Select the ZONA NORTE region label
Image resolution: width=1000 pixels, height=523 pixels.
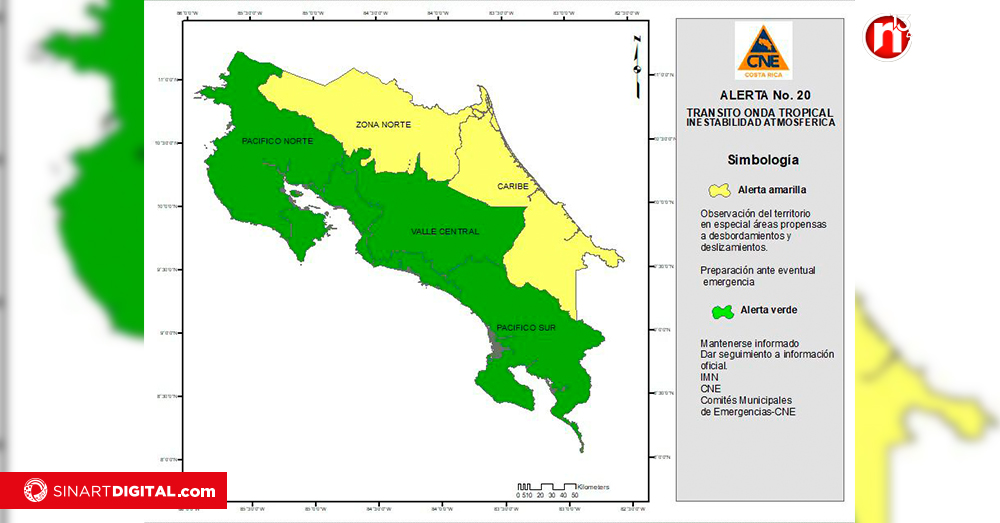click(x=381, y=125)
